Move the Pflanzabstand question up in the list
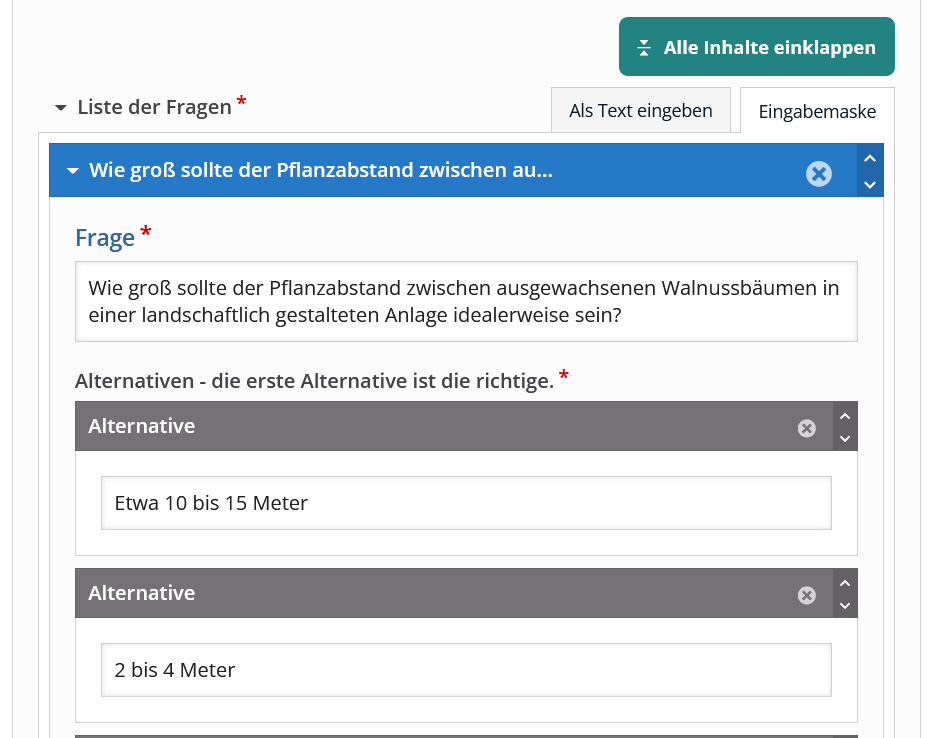 [x=869, y=158]
